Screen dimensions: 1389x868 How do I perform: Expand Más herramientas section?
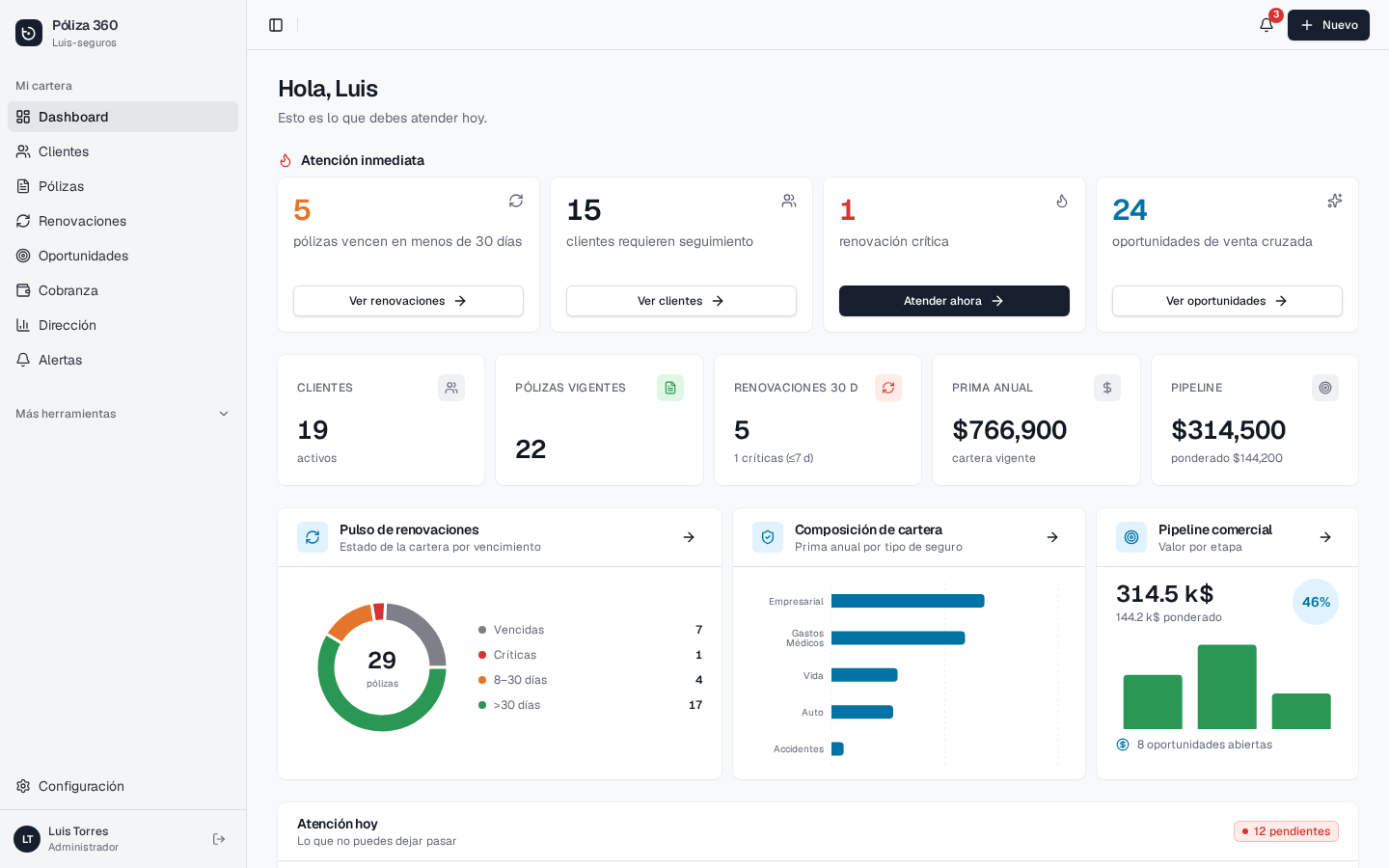point(123,414)
